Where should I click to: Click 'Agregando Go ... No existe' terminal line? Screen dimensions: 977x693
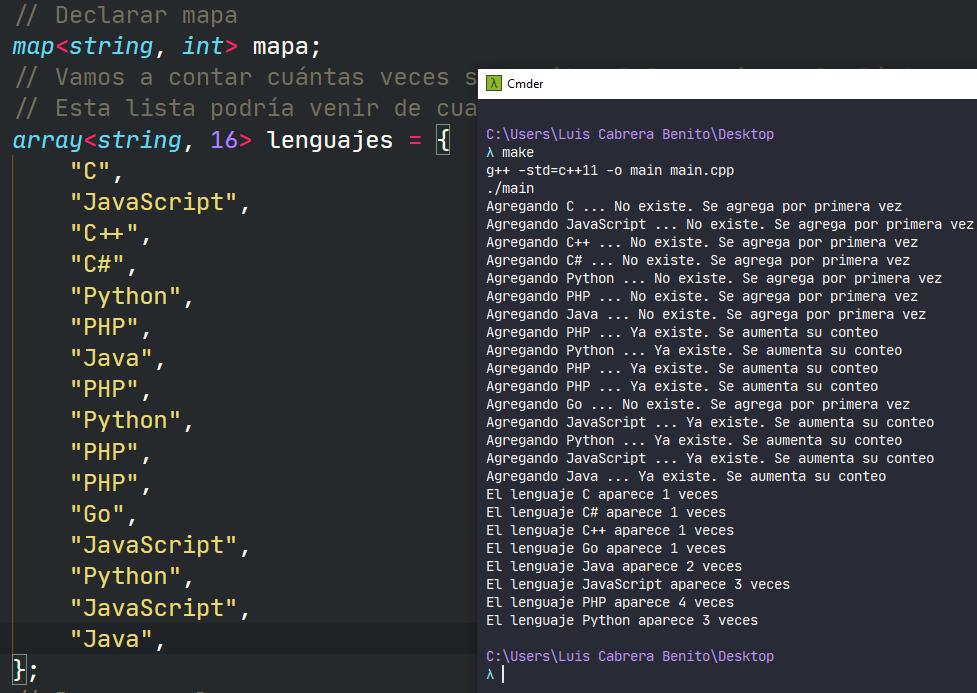pyautogui.click(x=698, y=404)
